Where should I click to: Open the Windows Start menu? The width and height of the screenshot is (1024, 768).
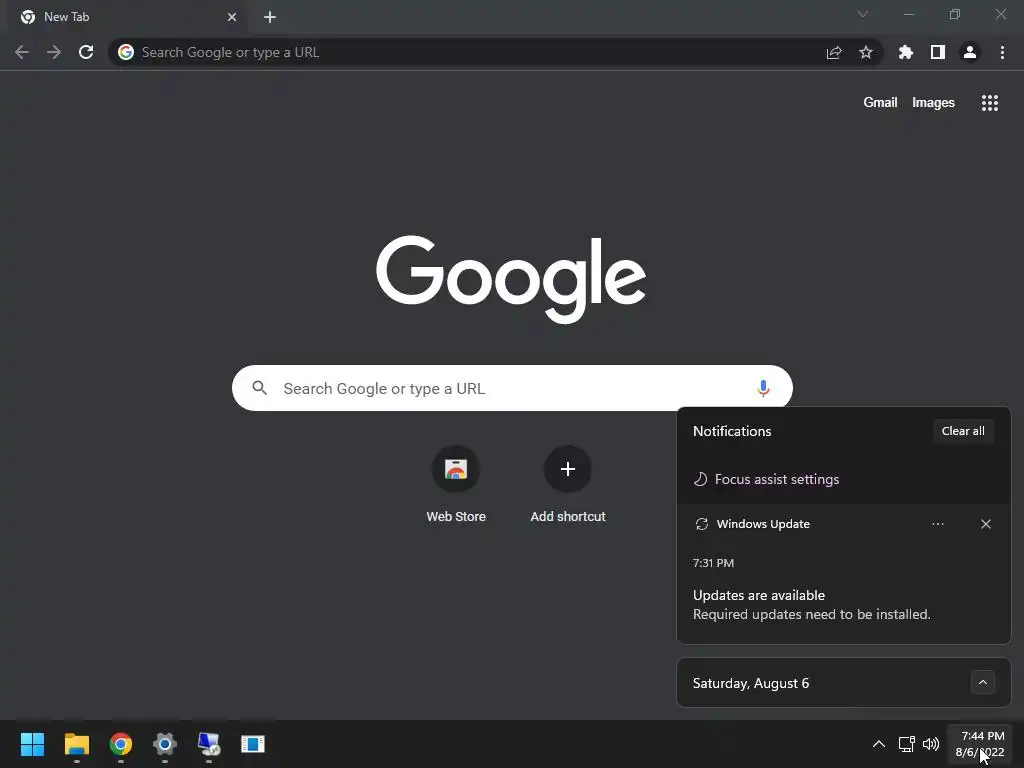[x=33, y=744]
